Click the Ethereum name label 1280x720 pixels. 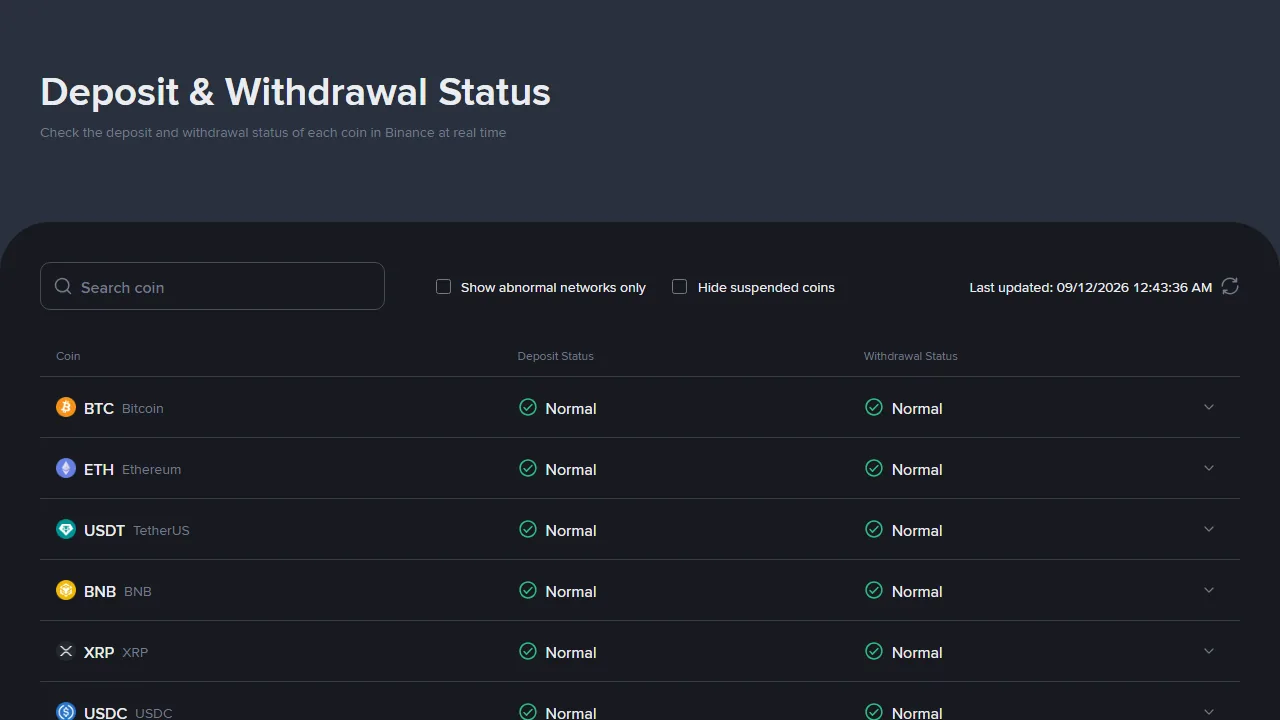click(152, 469)
